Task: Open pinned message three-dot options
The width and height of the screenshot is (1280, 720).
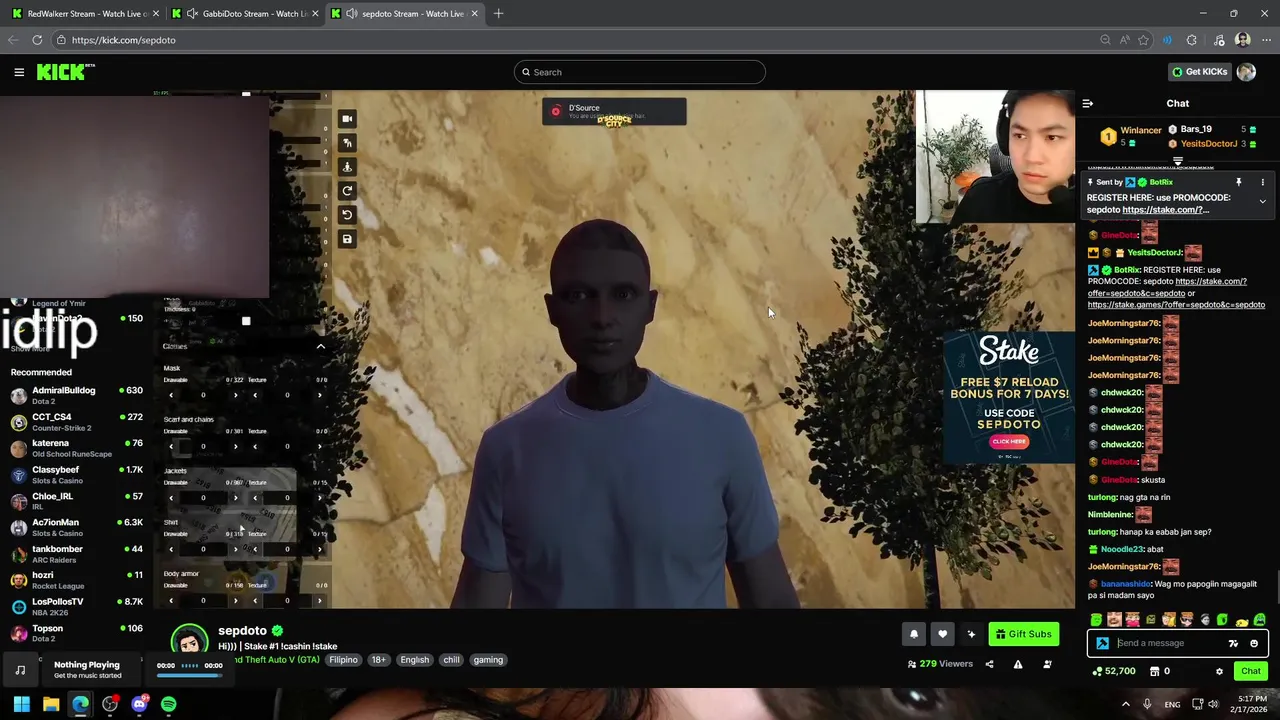Action: (x=1262, y=182)
